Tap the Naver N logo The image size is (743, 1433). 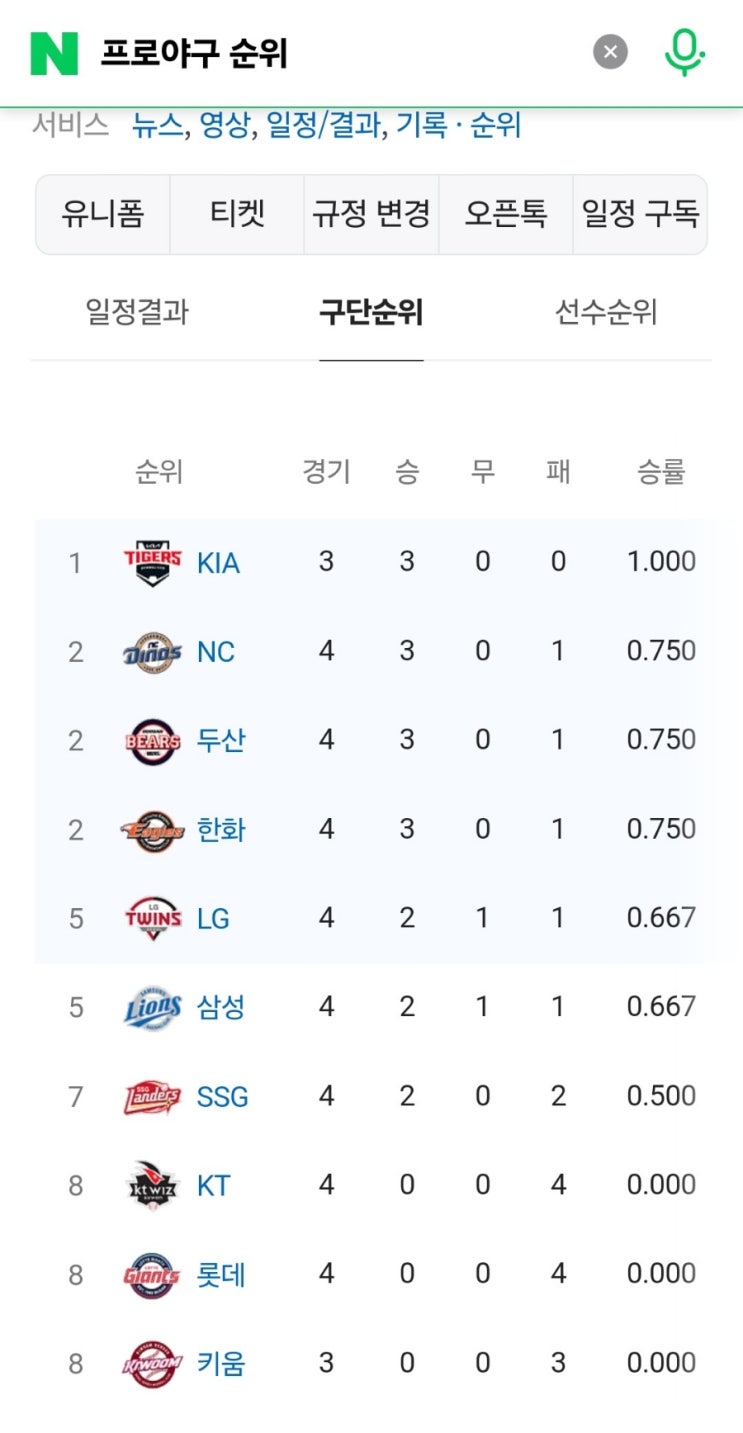click(54, 53)
